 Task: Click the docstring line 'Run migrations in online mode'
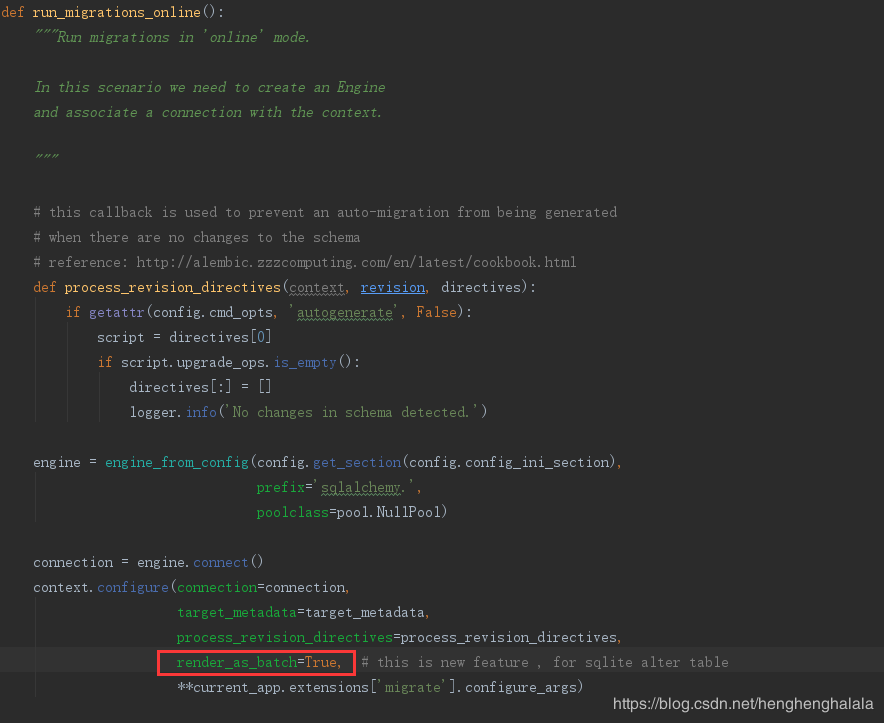(x=172, y=37)
